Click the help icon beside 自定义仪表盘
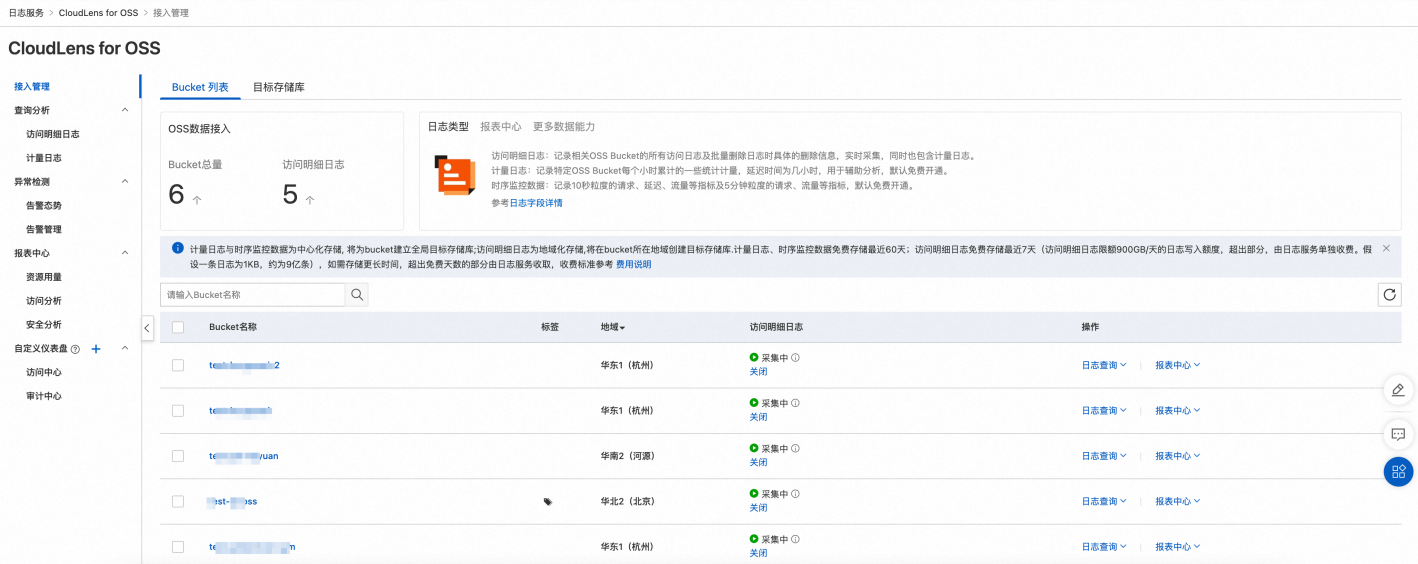 [75, 349]
